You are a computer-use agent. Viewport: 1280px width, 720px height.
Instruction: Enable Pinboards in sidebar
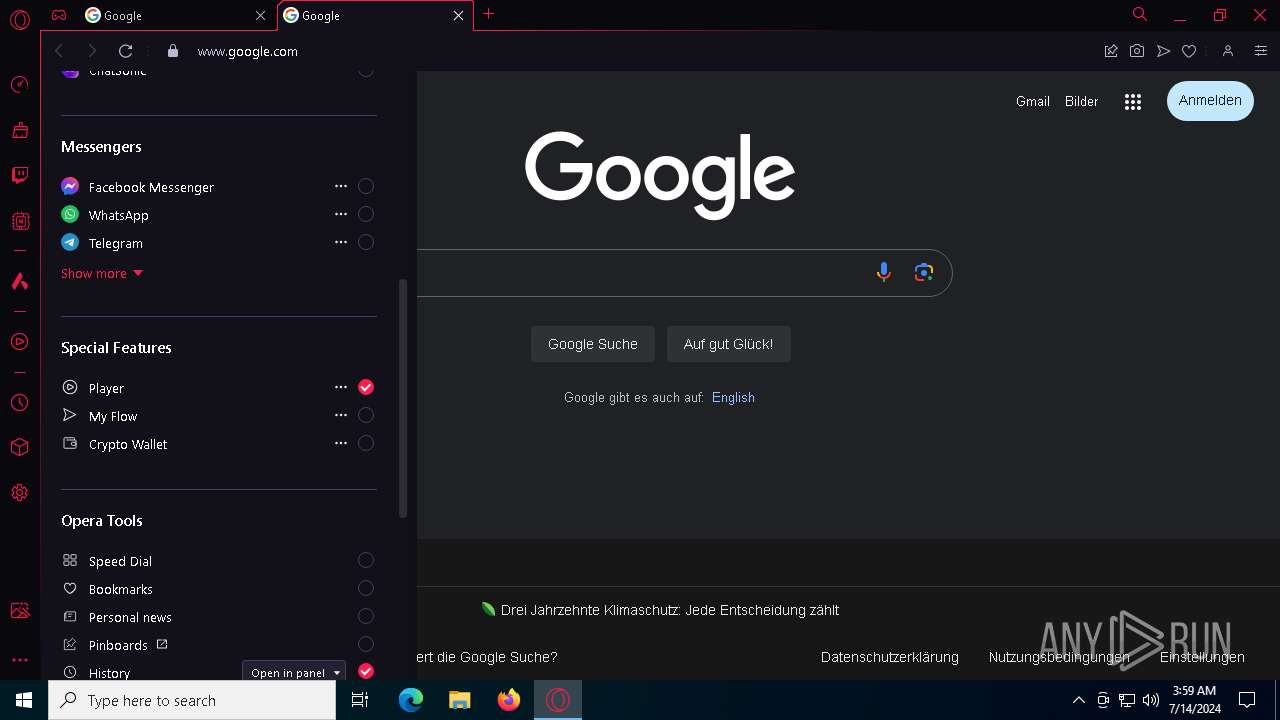pos(366,644)
